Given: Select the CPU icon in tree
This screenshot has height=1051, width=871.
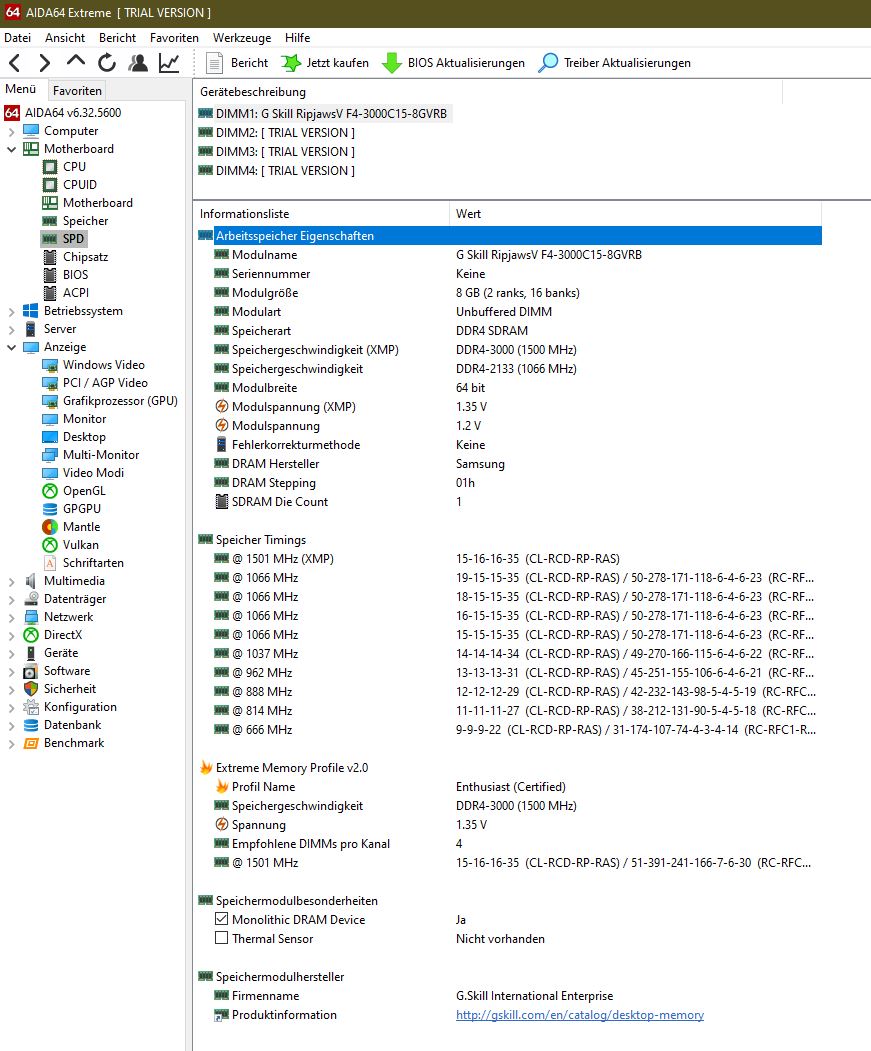Looking at the screenshot, I should [x=50, y=166].
